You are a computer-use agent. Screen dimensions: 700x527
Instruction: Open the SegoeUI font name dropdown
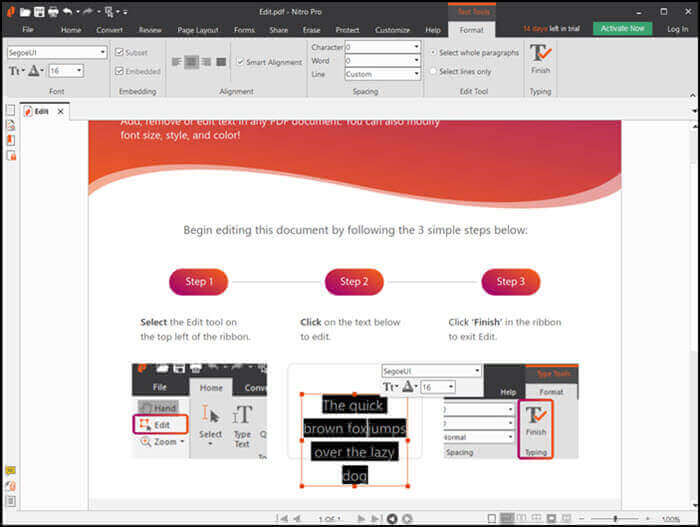pyautogui.click(x=102, y=52)
